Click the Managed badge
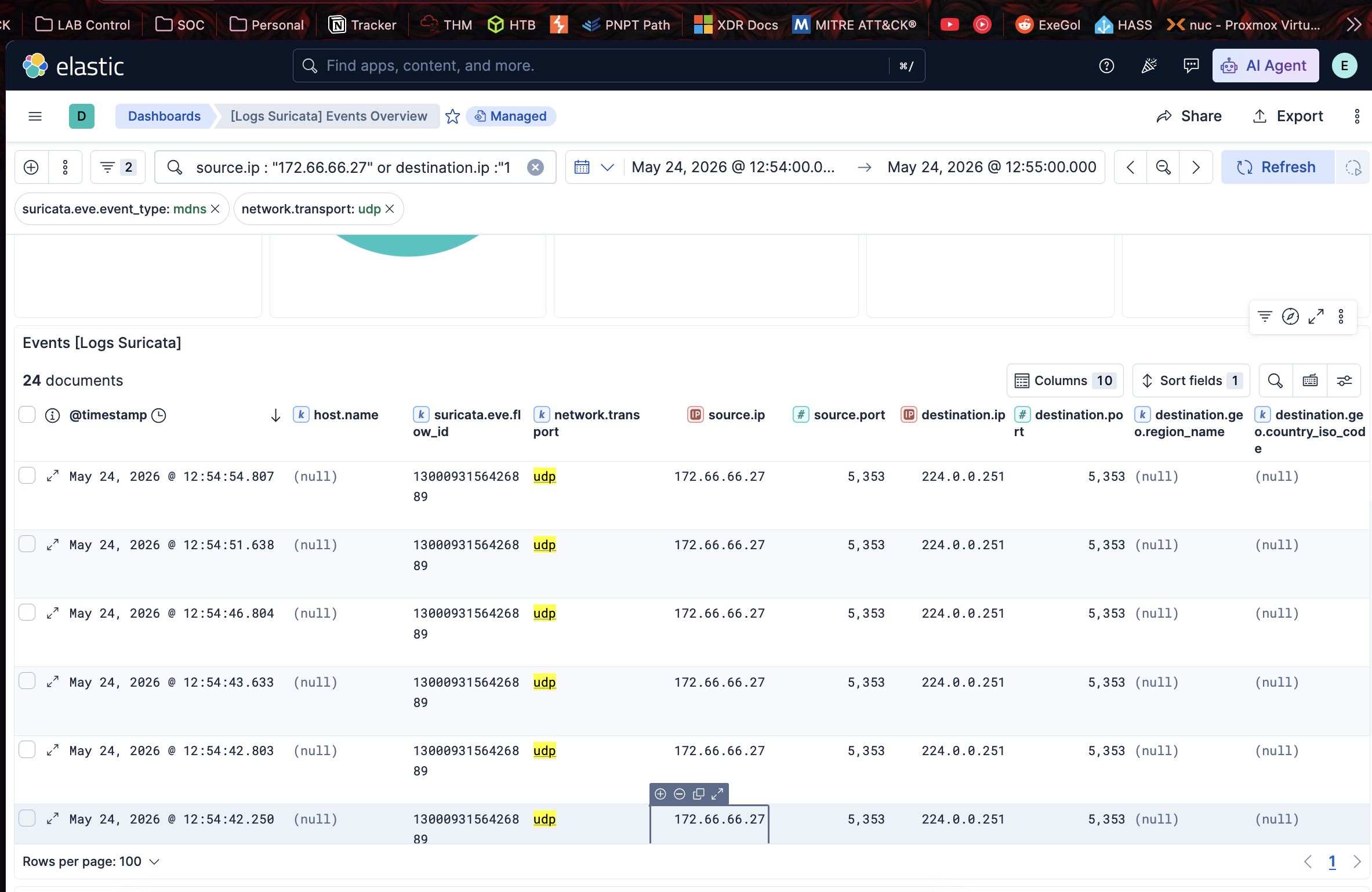The width and height of the screenshot is (1372, 892). [x=511, y=117]
